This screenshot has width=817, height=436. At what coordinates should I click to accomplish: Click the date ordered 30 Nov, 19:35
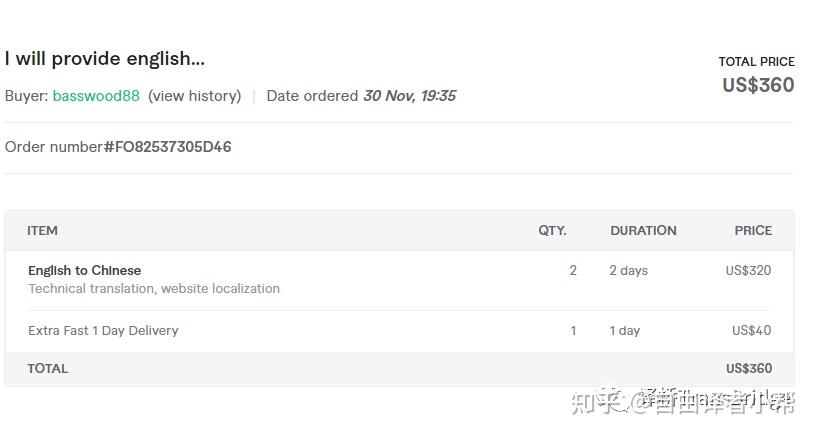(409, 96)
